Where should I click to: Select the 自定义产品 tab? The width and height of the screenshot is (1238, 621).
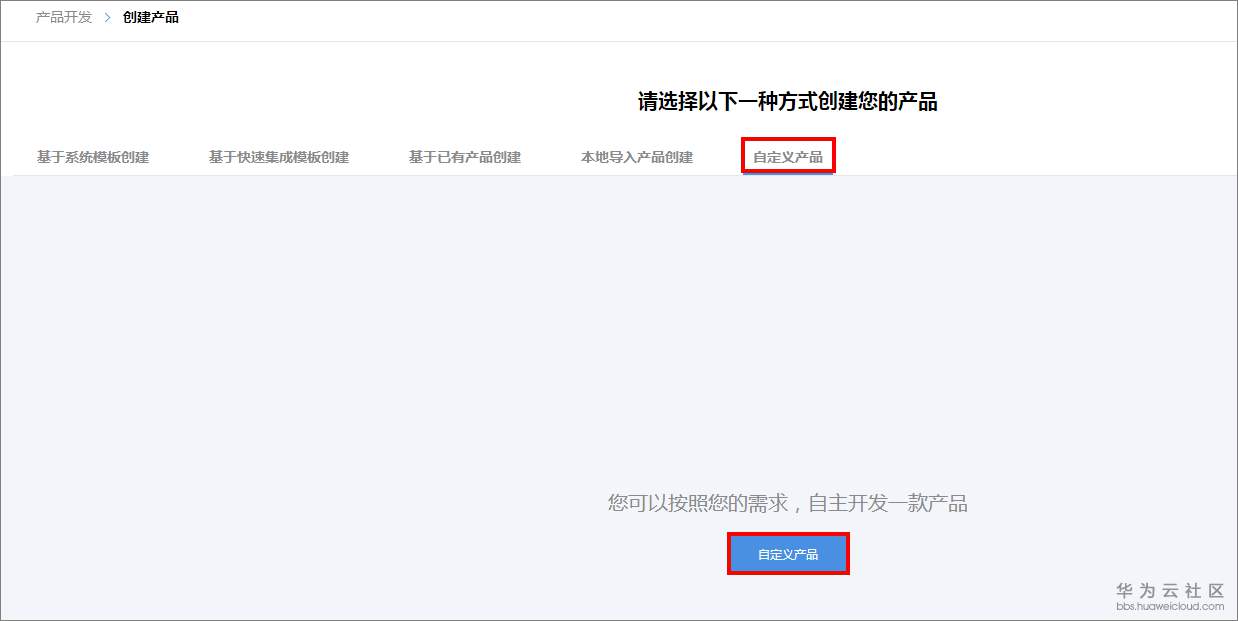[x=788, y=157]
